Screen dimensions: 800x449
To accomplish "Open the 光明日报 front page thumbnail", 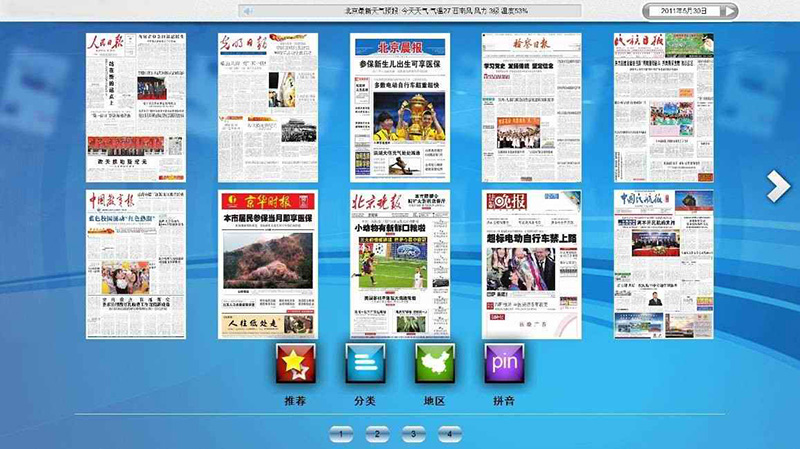I will 268,108.
